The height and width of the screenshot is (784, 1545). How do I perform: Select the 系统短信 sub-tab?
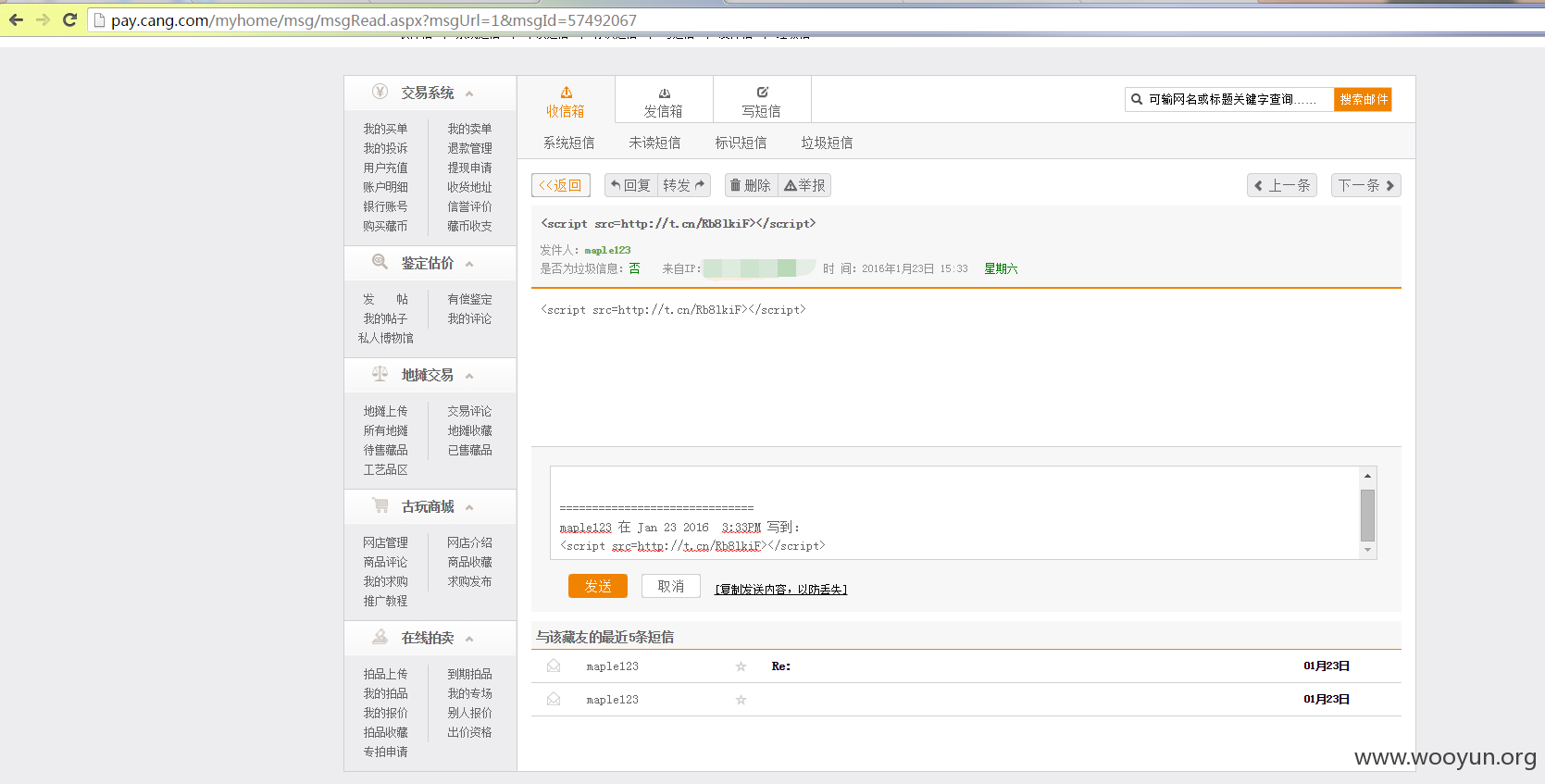point(568,143)
